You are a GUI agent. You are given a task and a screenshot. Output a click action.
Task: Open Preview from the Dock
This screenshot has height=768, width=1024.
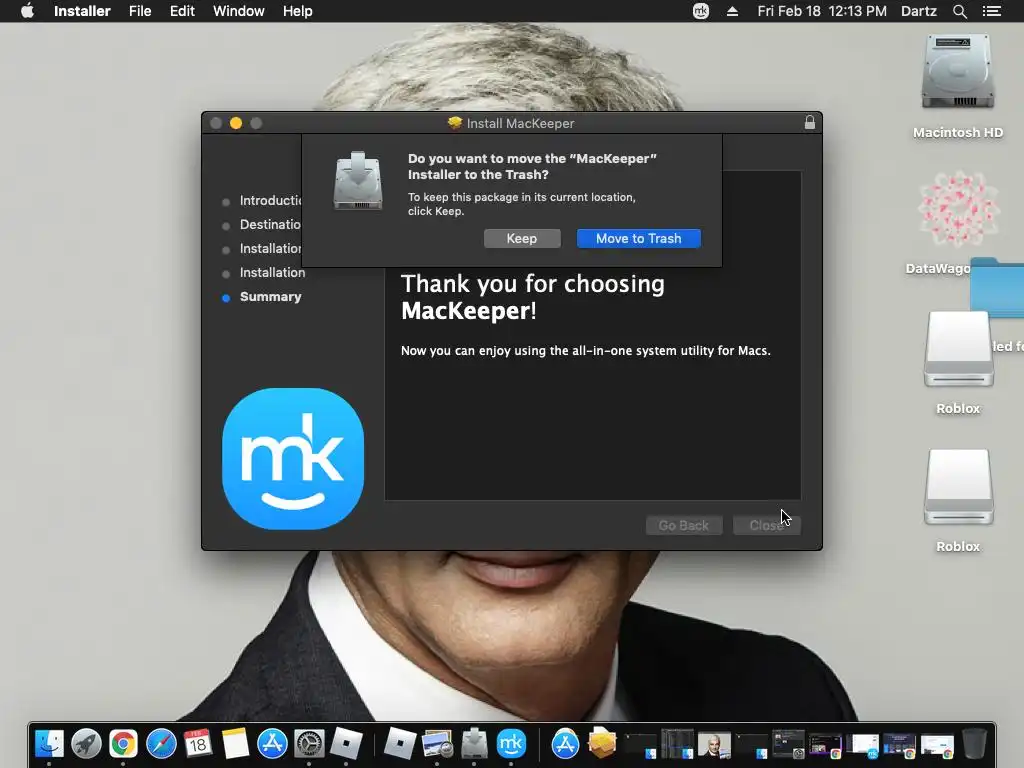437,743
